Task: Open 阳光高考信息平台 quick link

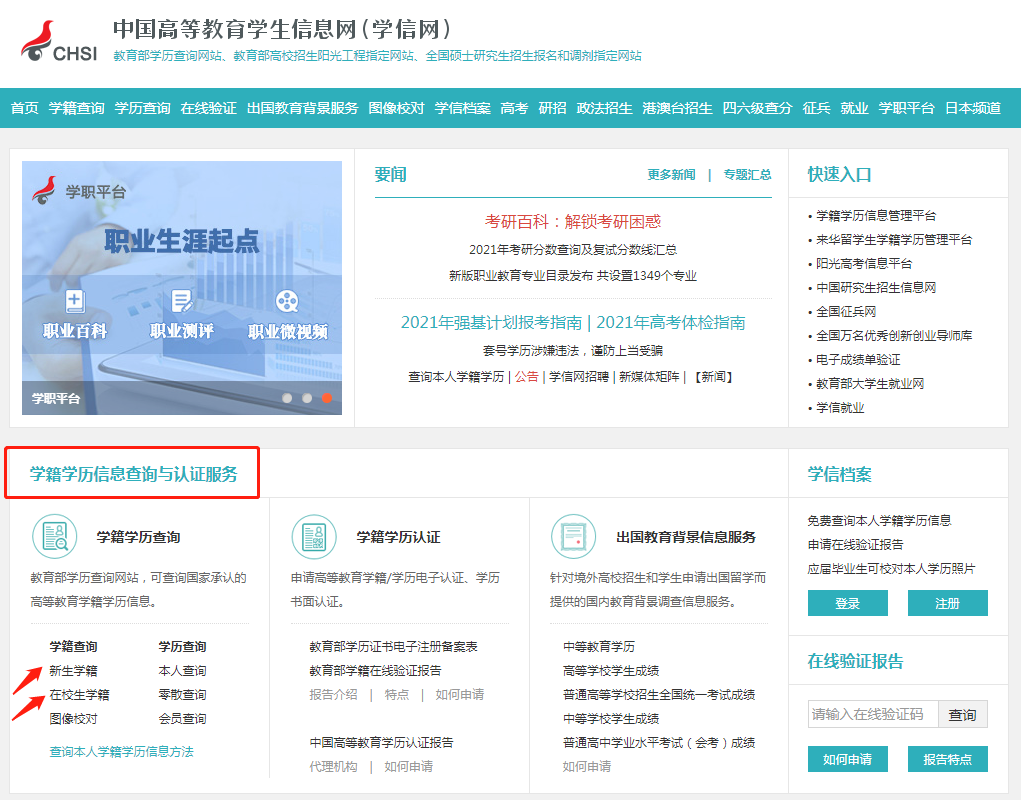Action: [864, 264]
